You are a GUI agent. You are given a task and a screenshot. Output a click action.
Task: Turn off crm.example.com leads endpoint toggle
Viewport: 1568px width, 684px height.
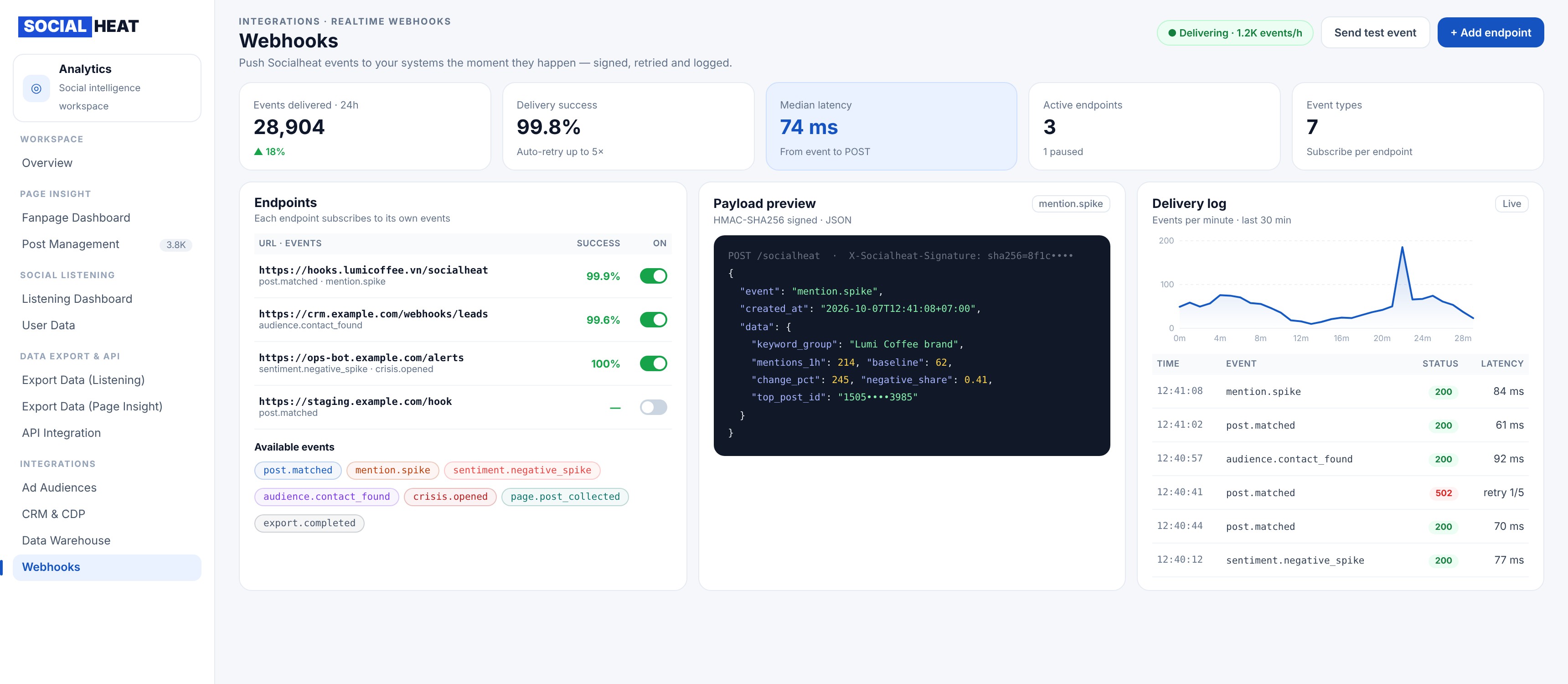click(x=653, y=320)
